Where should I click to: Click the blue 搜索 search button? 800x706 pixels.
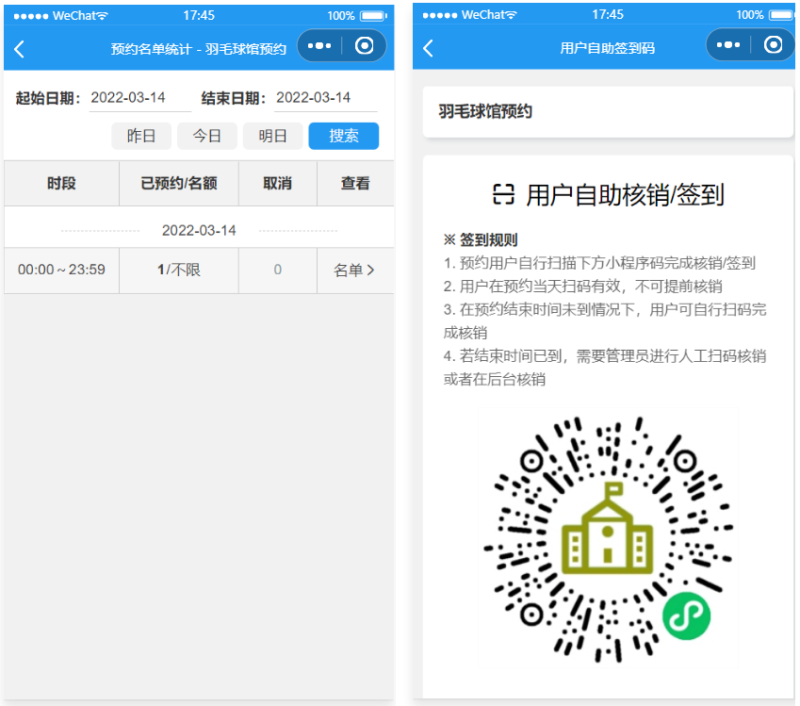coord(343,135)
